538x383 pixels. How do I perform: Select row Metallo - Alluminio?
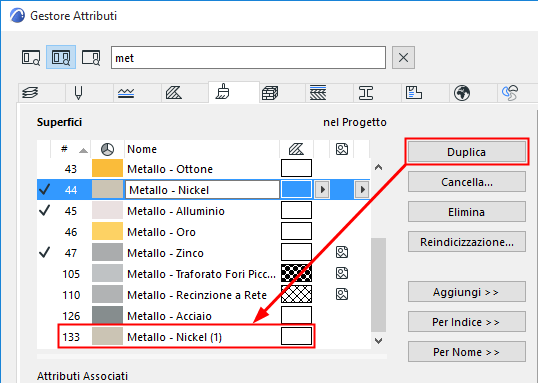point(203,211)
